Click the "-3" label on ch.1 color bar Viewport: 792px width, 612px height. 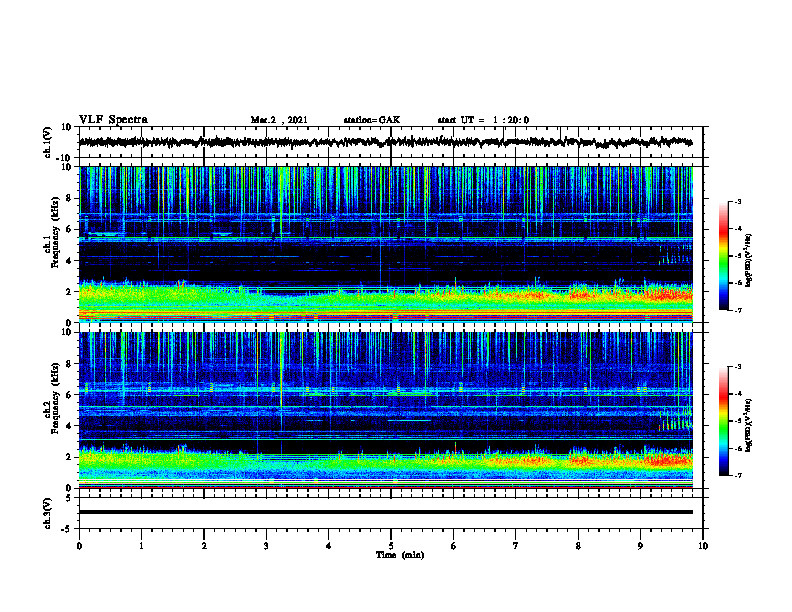(x=737, y=202)
